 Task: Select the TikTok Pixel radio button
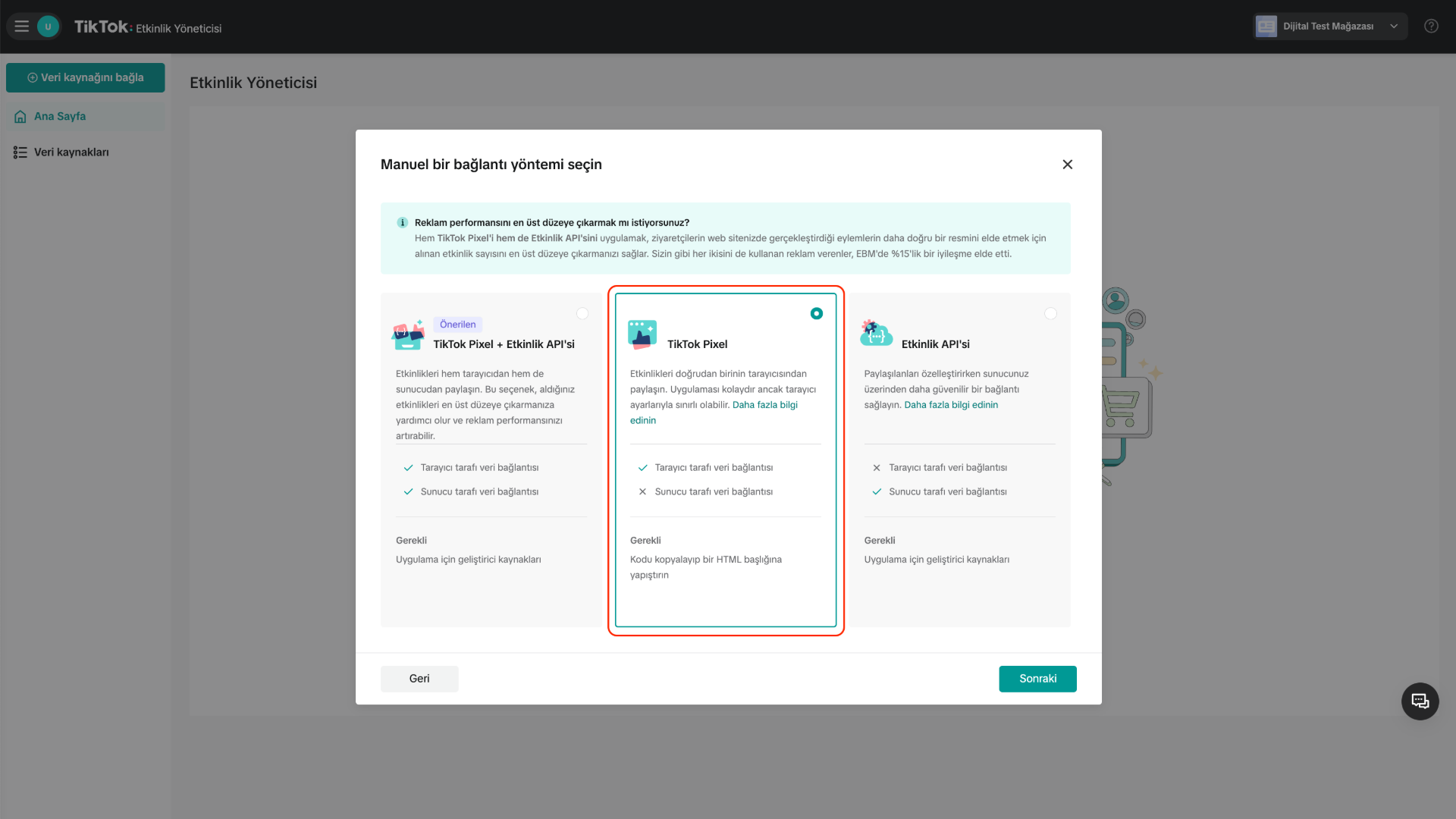coord(817,313)
